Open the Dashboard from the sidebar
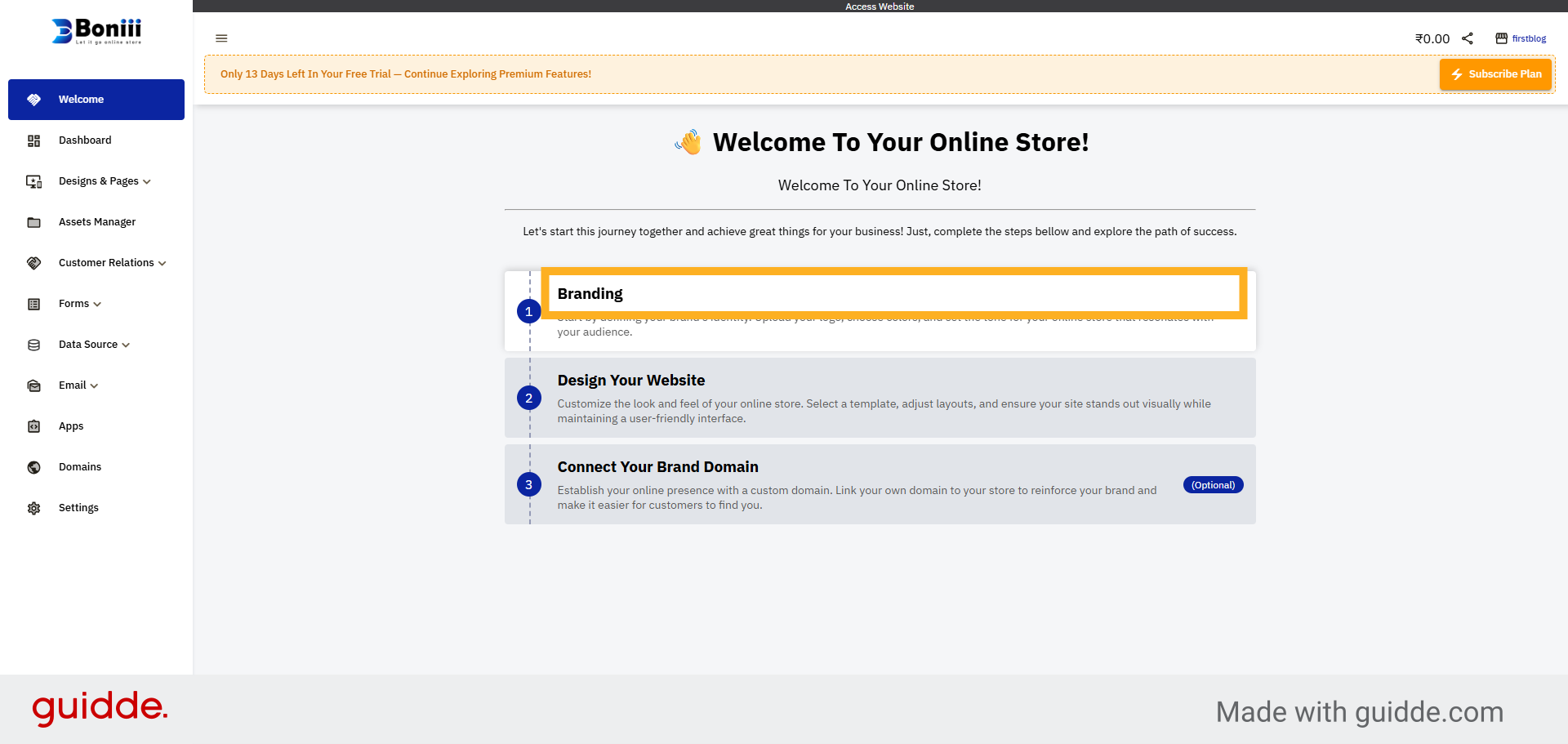 click(84, 140)
